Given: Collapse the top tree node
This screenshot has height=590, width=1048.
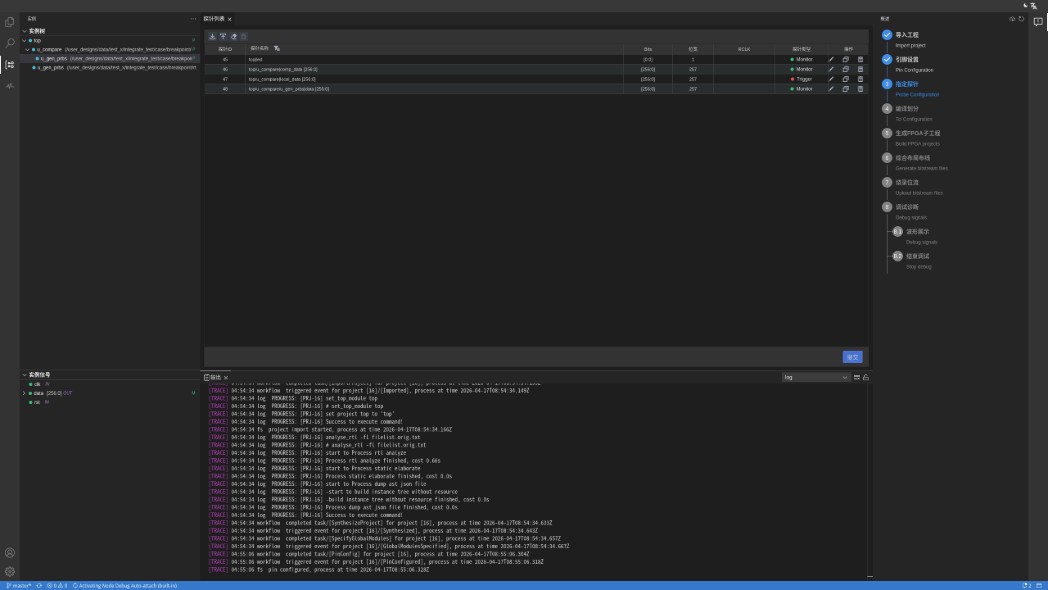Looking at the screenshot, I should tap(25, 41).
